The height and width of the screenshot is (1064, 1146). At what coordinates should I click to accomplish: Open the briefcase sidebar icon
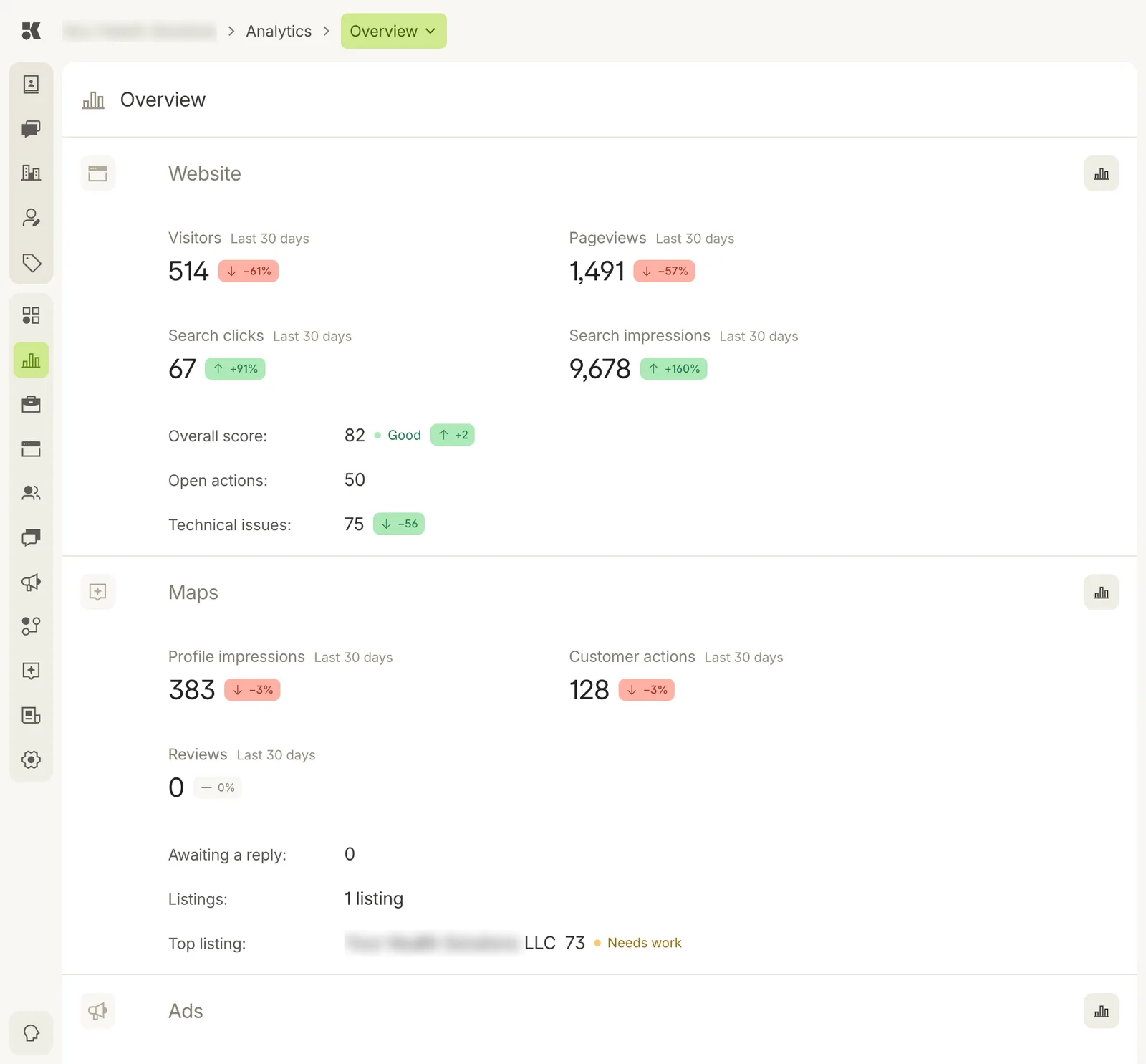[x=31, y=404]
